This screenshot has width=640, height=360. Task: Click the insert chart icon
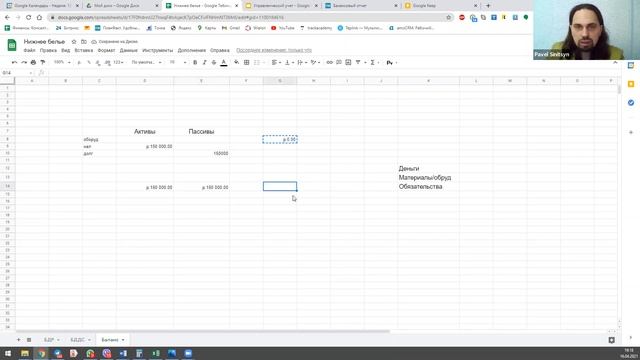click(348, 62)
